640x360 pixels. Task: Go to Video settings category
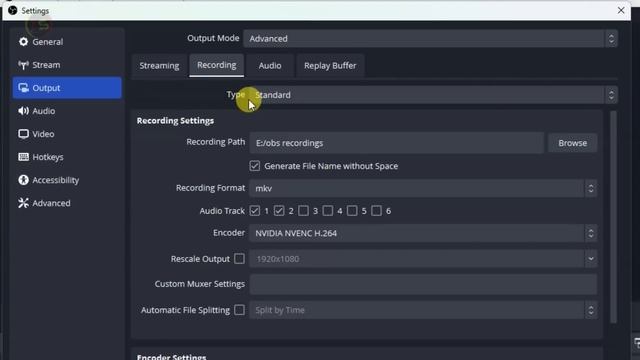[x=67, y=134]
